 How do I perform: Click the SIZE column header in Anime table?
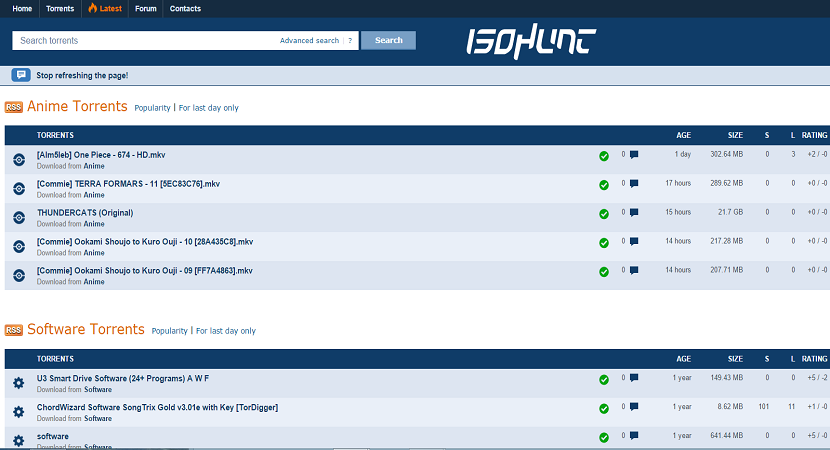[735, 136]
